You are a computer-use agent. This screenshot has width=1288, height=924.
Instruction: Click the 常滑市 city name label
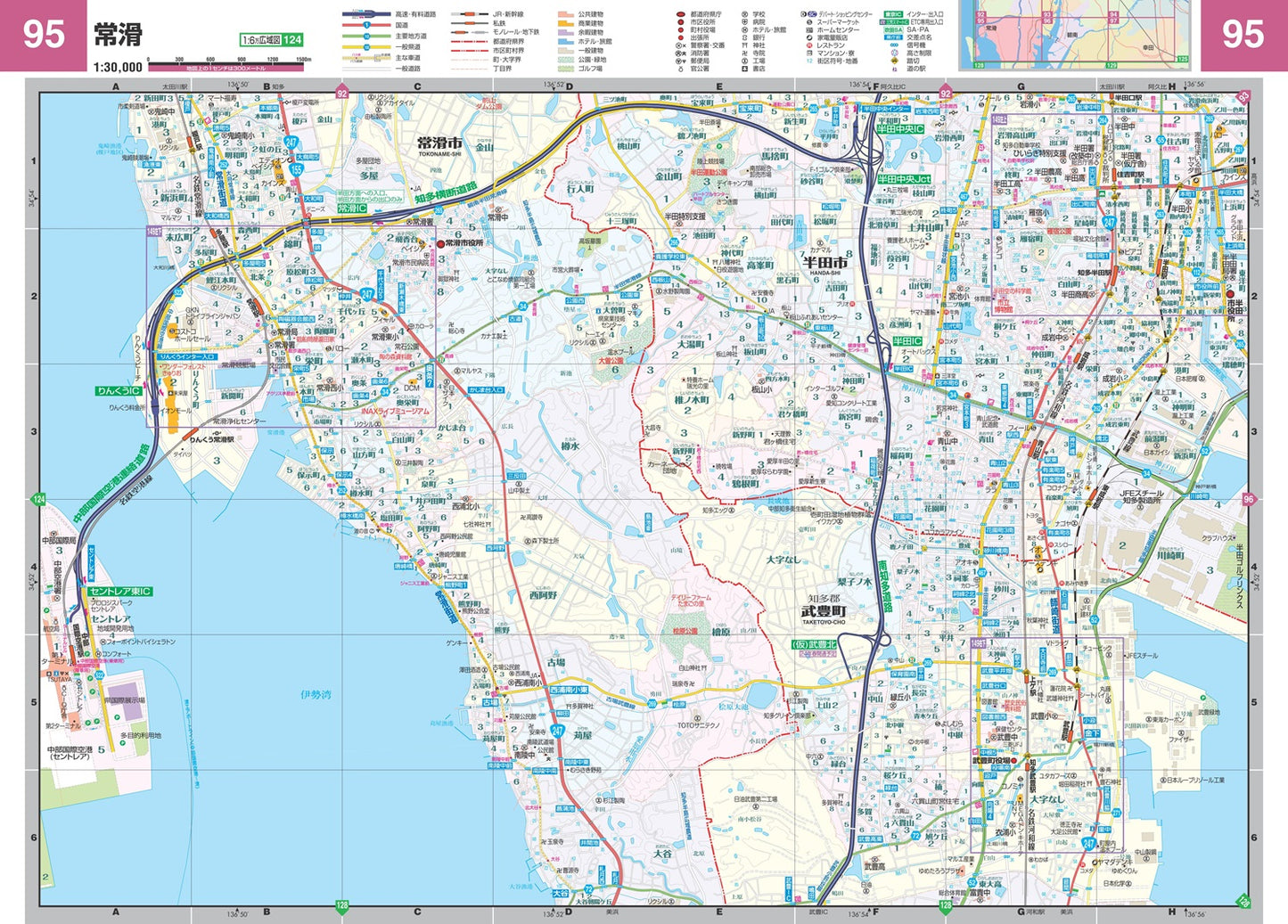point(439,143)
